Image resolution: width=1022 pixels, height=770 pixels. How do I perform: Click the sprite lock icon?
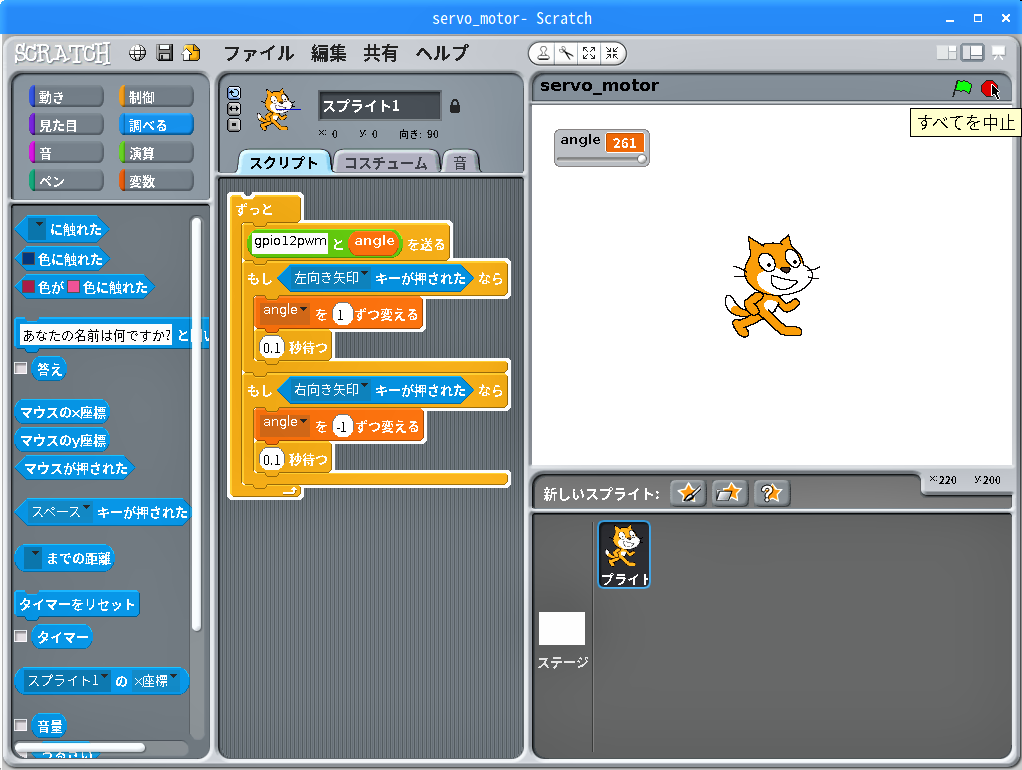(x=455, y=106)
